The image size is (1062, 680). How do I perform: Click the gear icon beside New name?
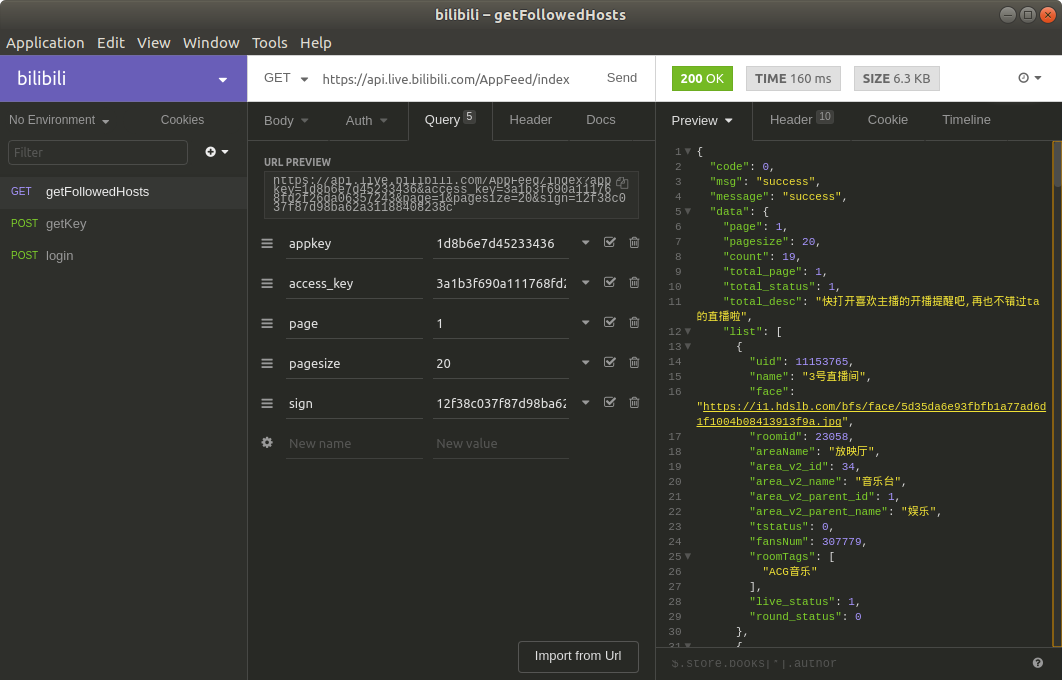pyautogui.click(x=267, y=443)
